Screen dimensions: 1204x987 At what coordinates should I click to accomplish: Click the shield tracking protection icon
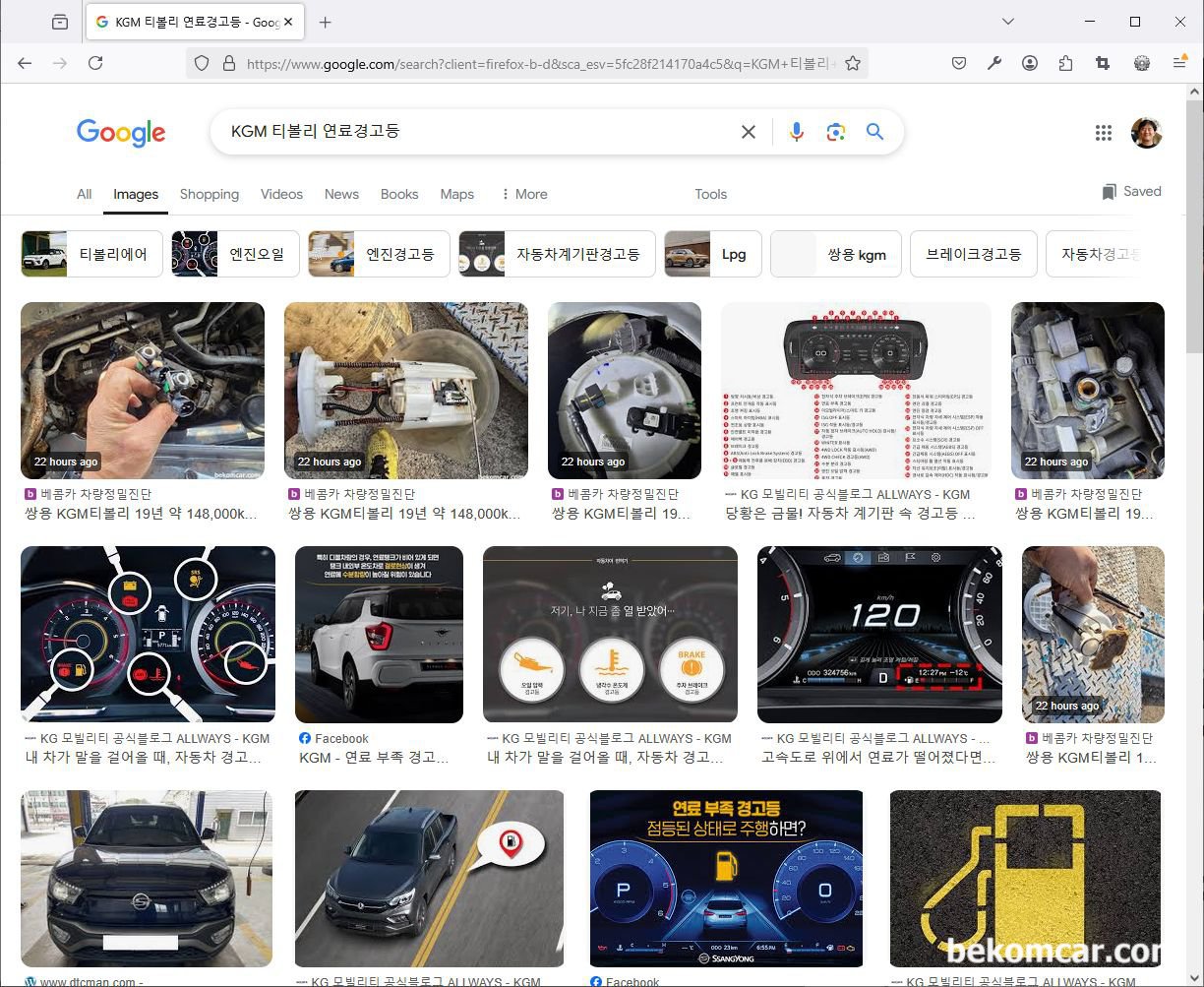pos(202,63)
